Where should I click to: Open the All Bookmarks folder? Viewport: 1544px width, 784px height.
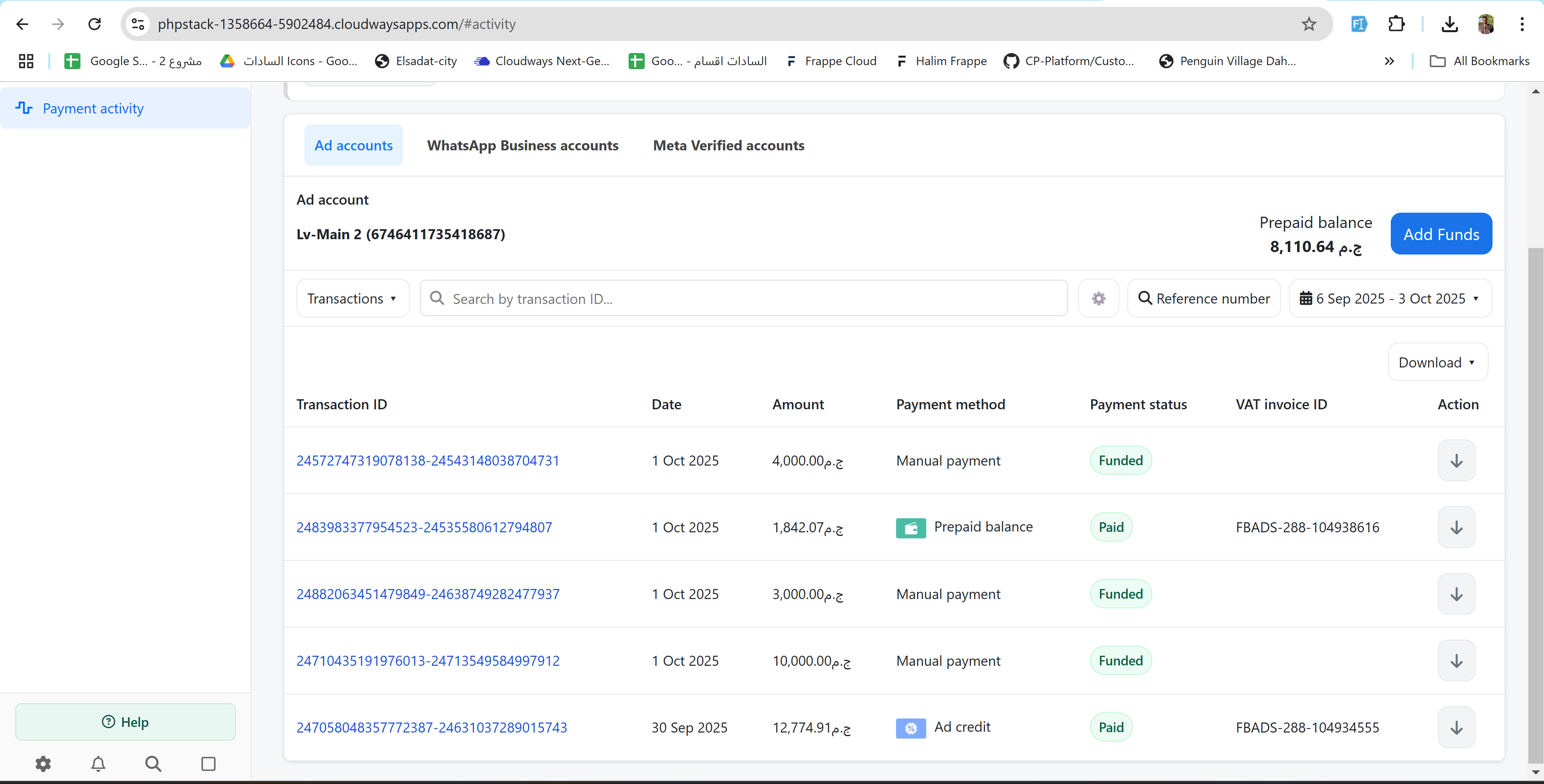(x=1479, y=61)
